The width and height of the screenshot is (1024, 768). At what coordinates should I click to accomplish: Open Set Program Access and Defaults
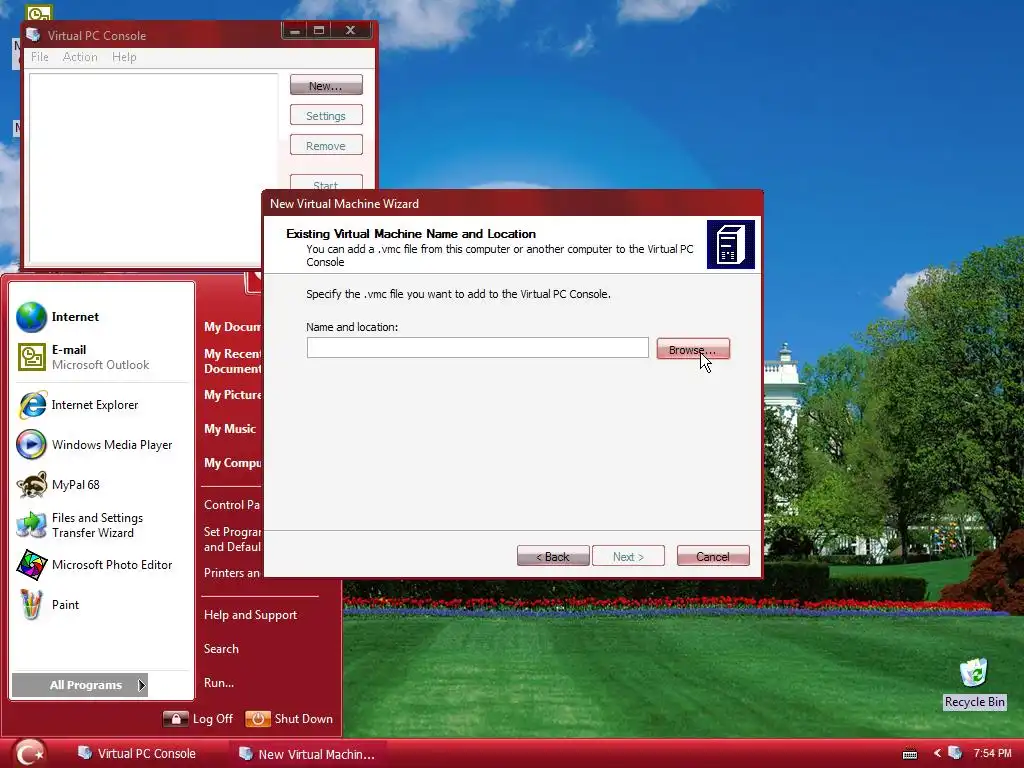(232, 539)
